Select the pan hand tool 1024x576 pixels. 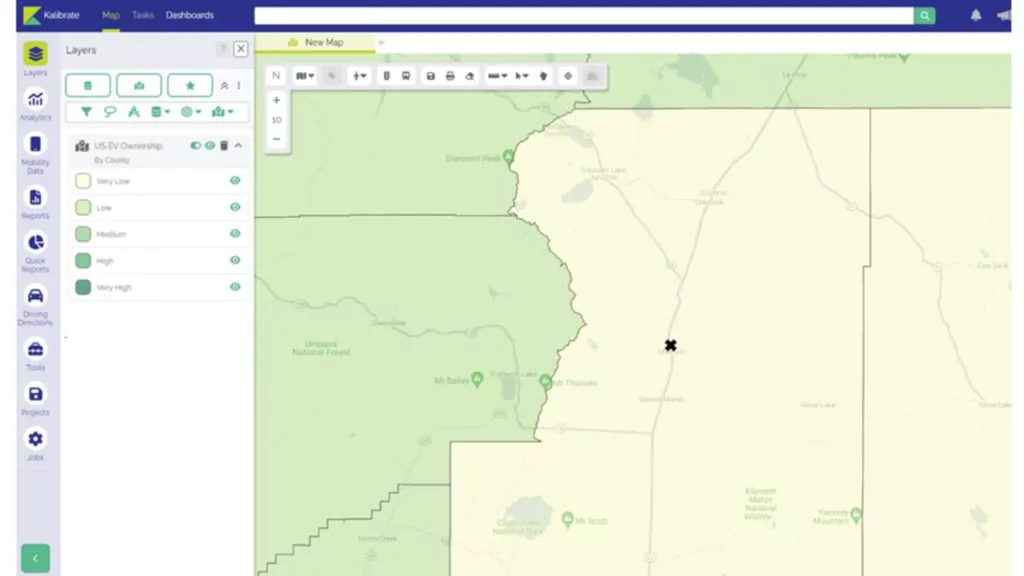tap(544, 76)
